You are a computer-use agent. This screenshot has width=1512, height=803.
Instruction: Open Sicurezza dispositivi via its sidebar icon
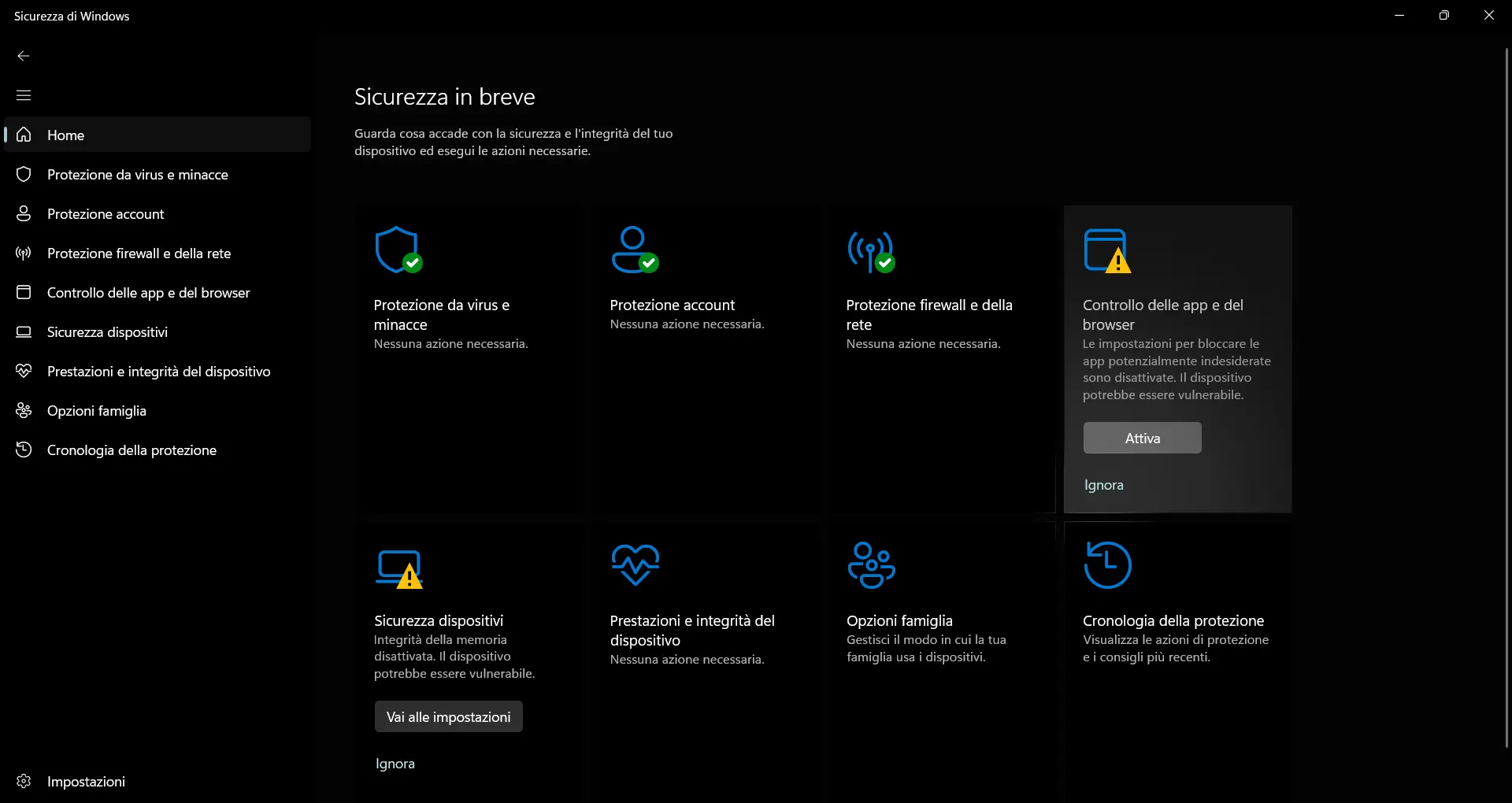pos(24,331)
